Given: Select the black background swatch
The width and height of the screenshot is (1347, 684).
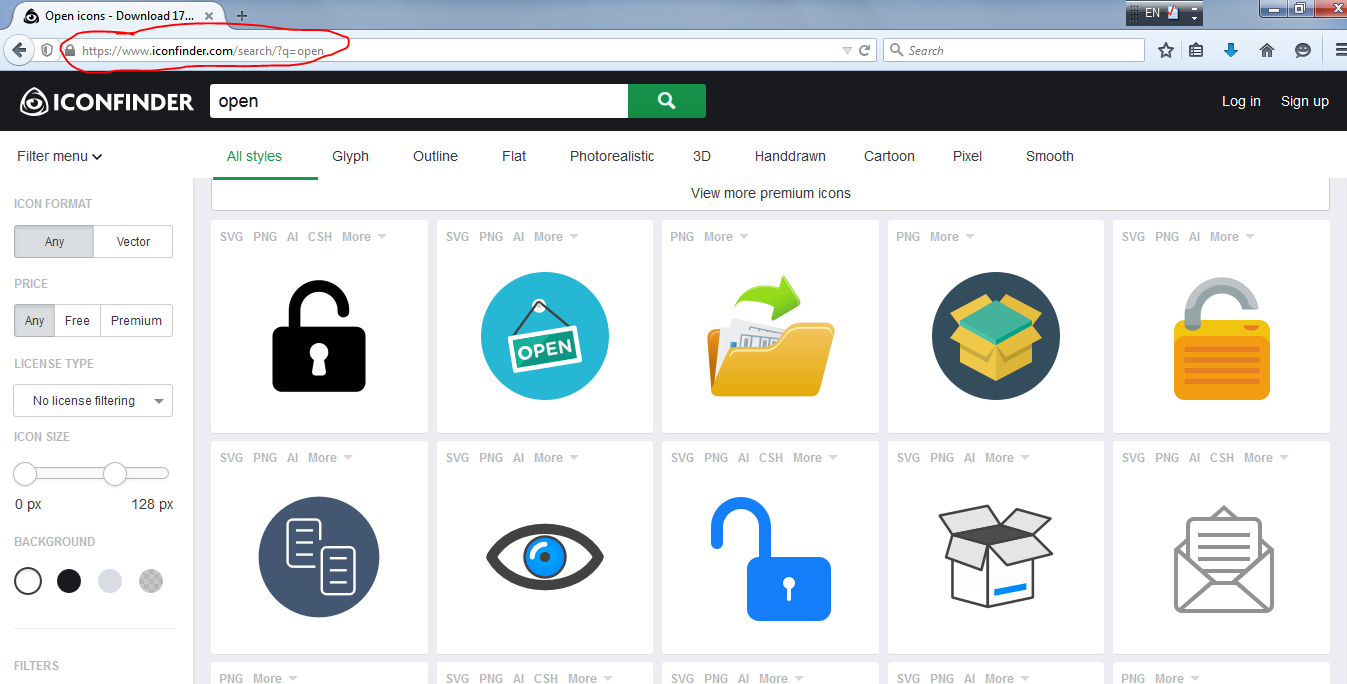Looking at the screenshot, I should coord(69,581).
